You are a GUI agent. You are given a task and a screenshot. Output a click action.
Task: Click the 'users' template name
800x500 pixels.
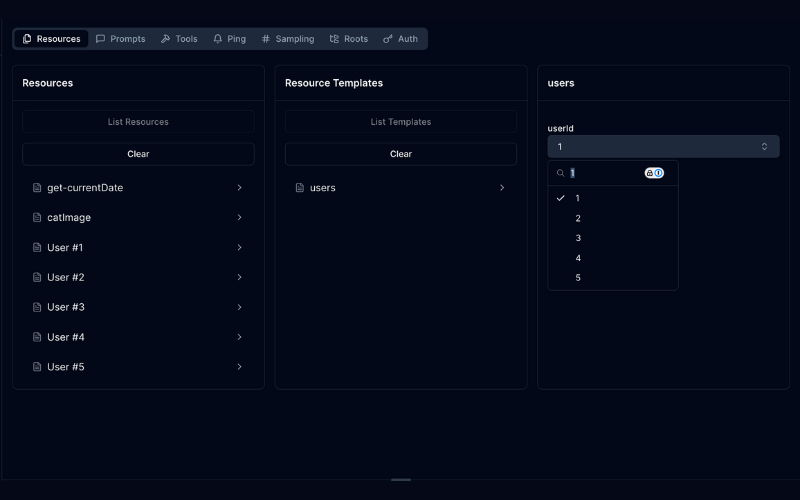(322, 188)
